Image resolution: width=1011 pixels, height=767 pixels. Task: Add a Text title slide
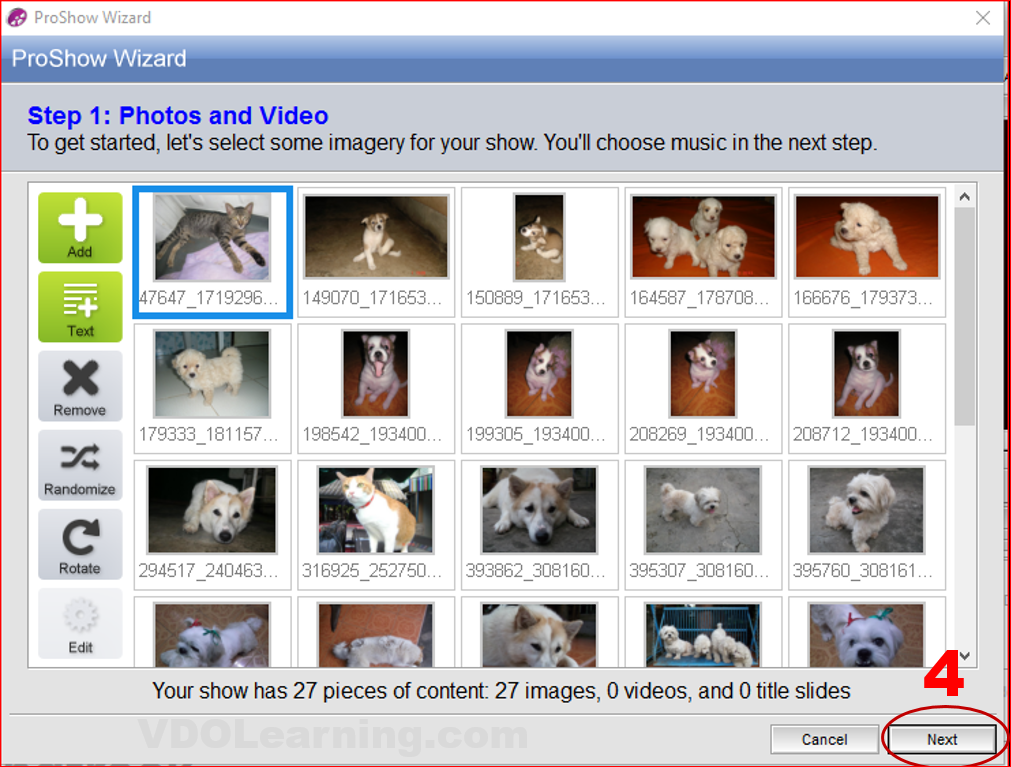click(80, 307)
